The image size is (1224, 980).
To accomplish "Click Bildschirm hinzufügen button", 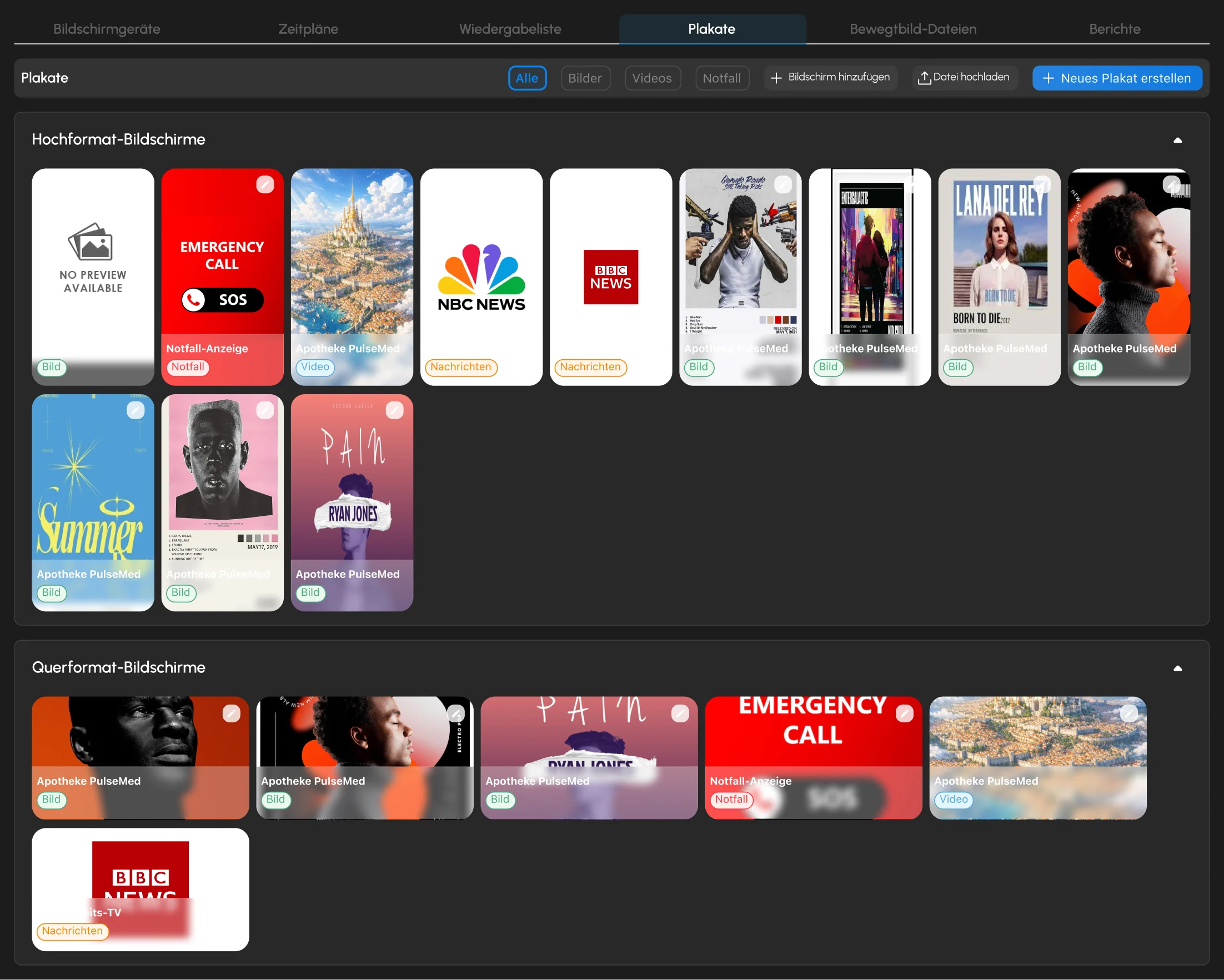I will pos(831,78).
